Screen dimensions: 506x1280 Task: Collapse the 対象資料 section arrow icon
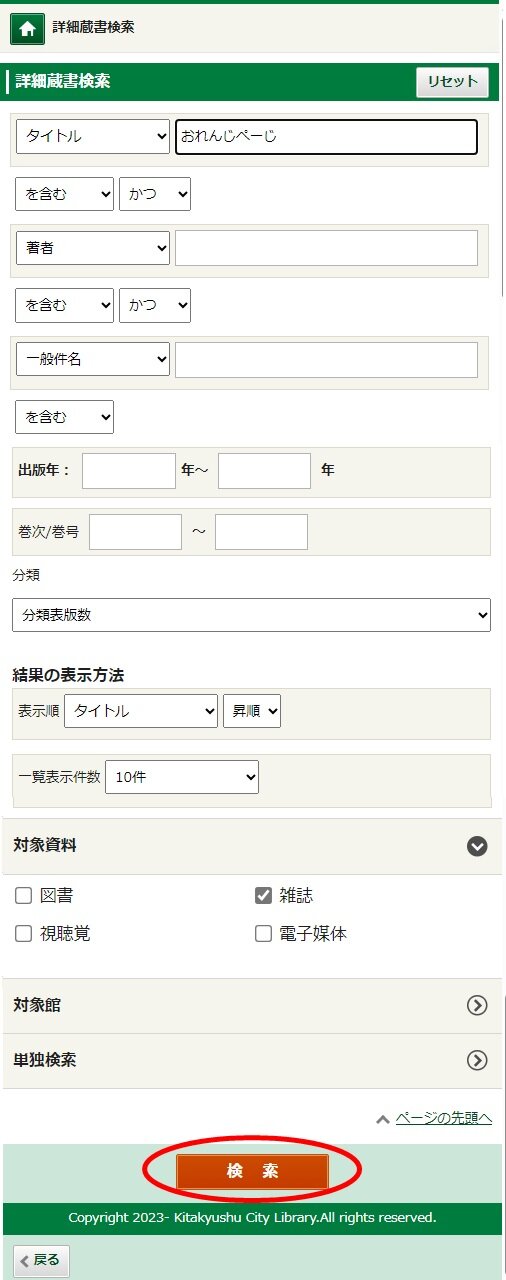click(x=477, y=846)
